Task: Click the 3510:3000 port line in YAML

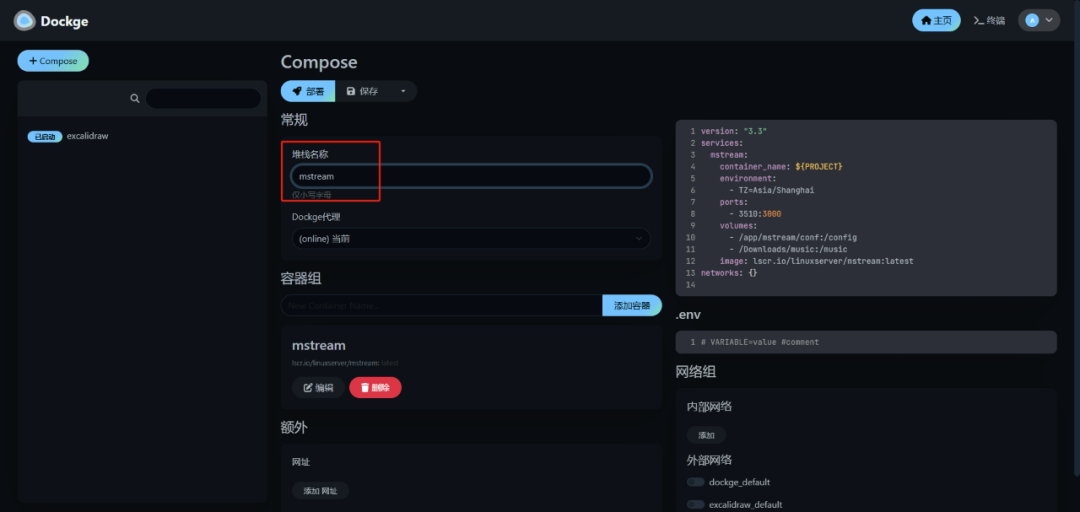Action: coord(755,214)
